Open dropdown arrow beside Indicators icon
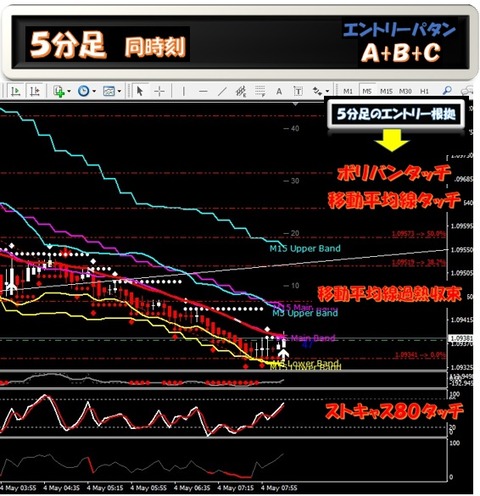The width and height of the screenshot is (480, 496). click(x=69, y=91)
